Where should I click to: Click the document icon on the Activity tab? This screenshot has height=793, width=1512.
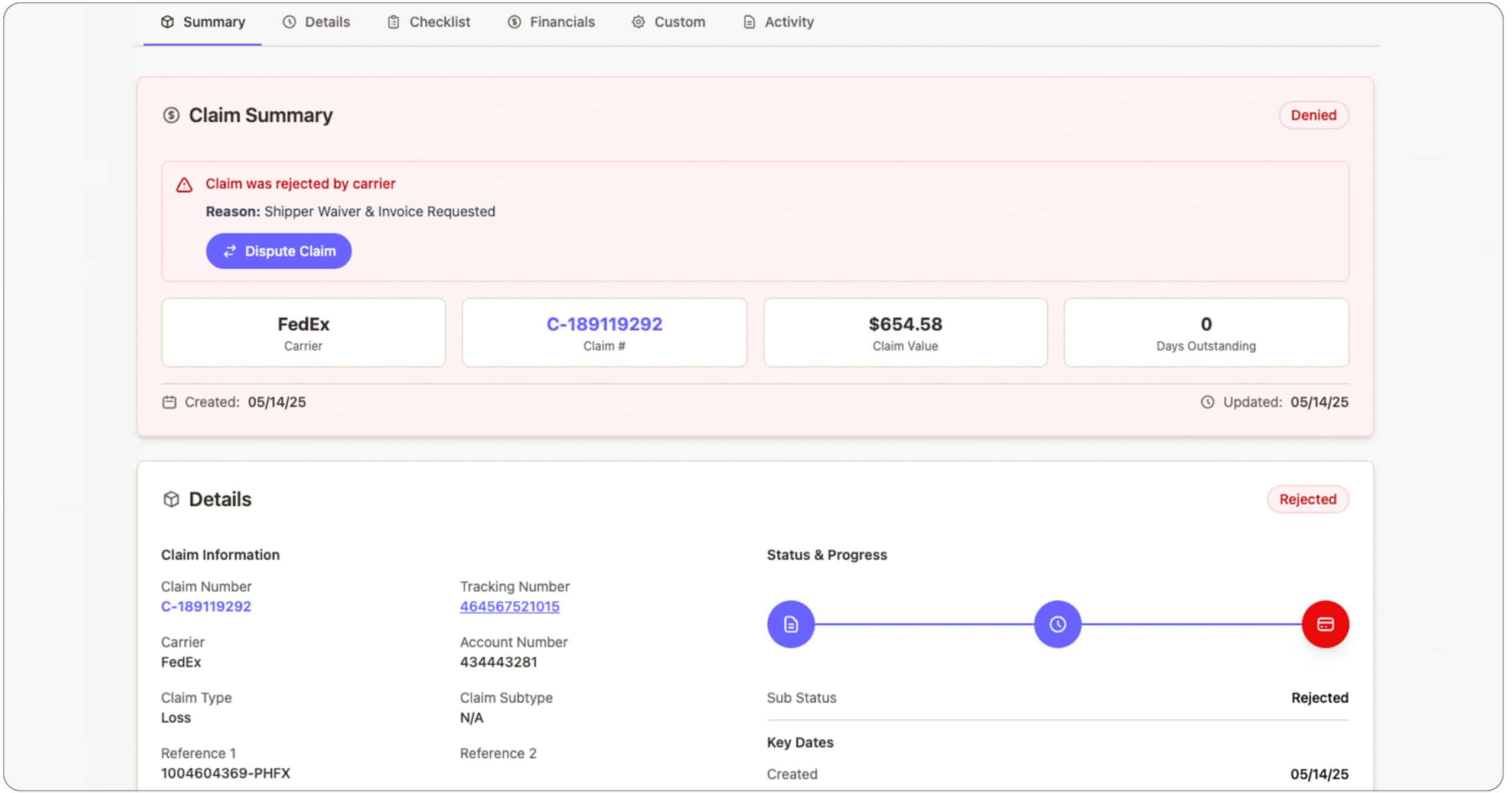click(x=749, y=22)
